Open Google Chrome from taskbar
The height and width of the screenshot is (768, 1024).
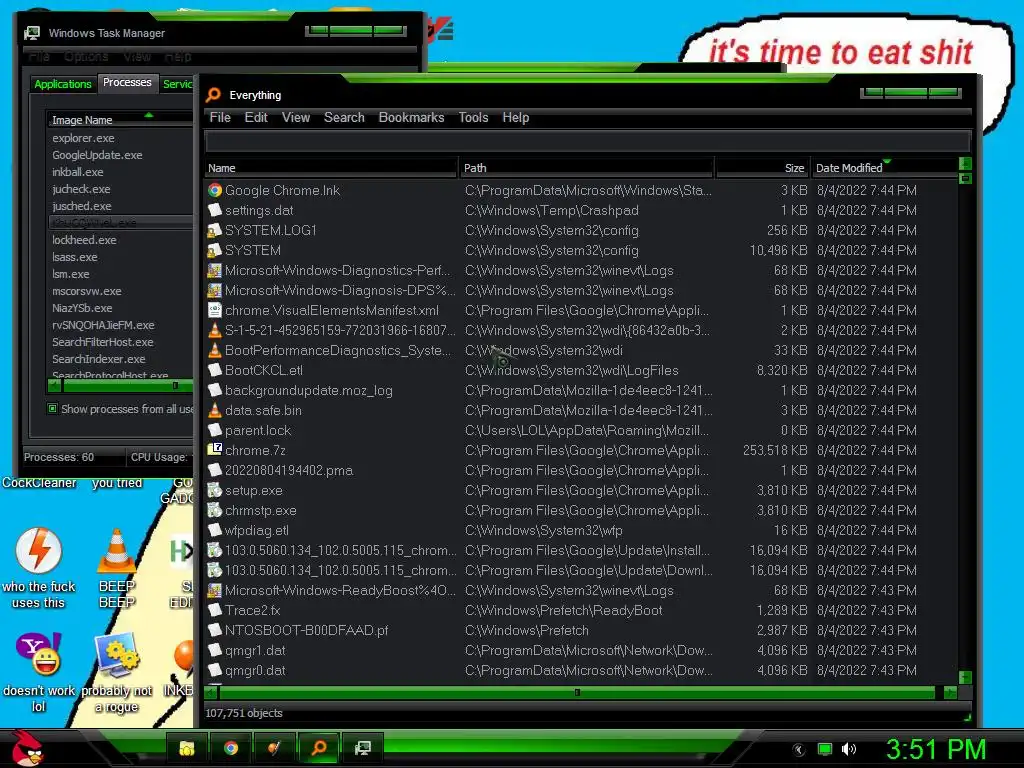(x=231, y=748)
